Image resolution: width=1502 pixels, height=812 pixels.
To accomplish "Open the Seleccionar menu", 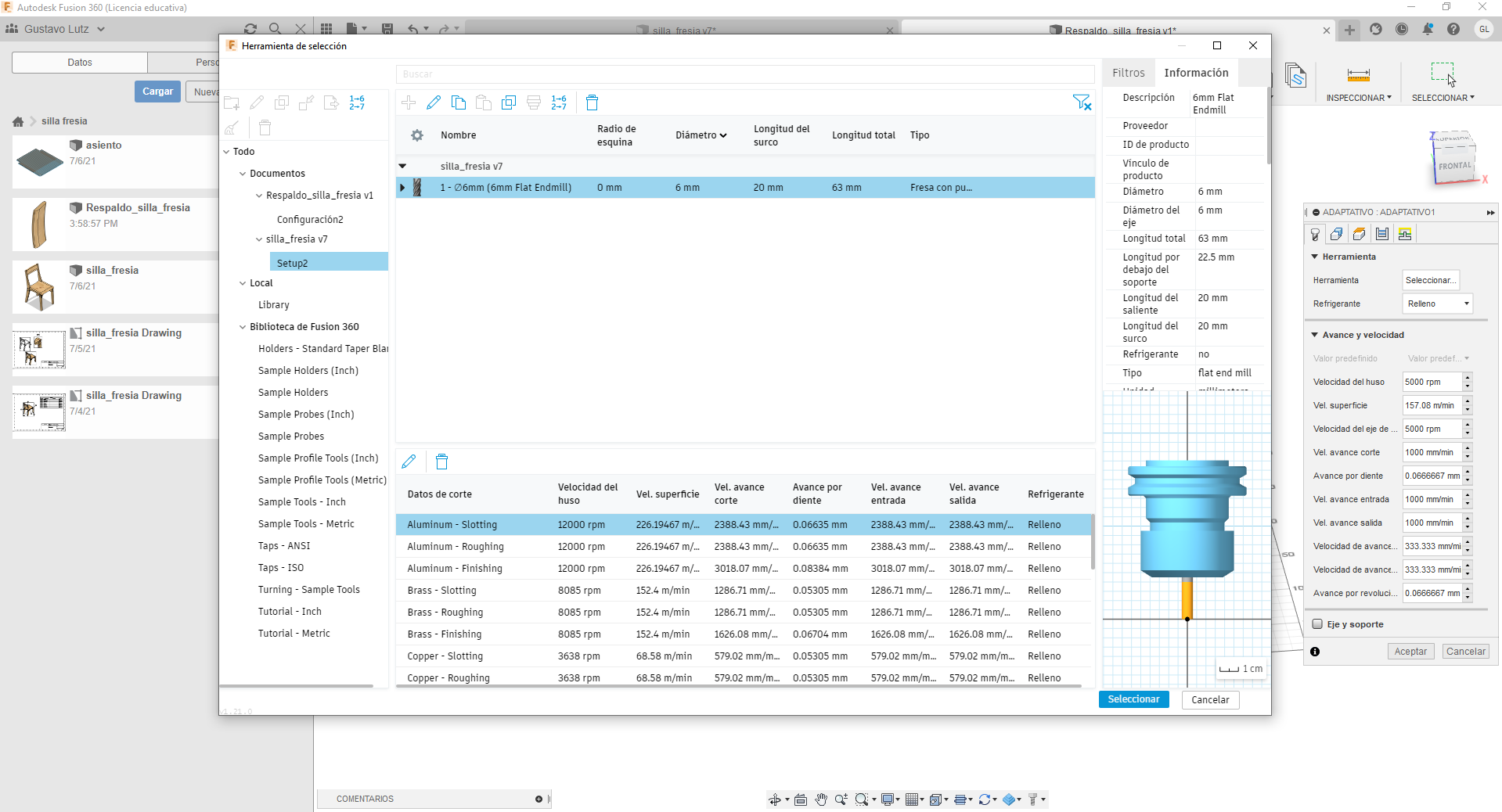I will coord(1443,98).
